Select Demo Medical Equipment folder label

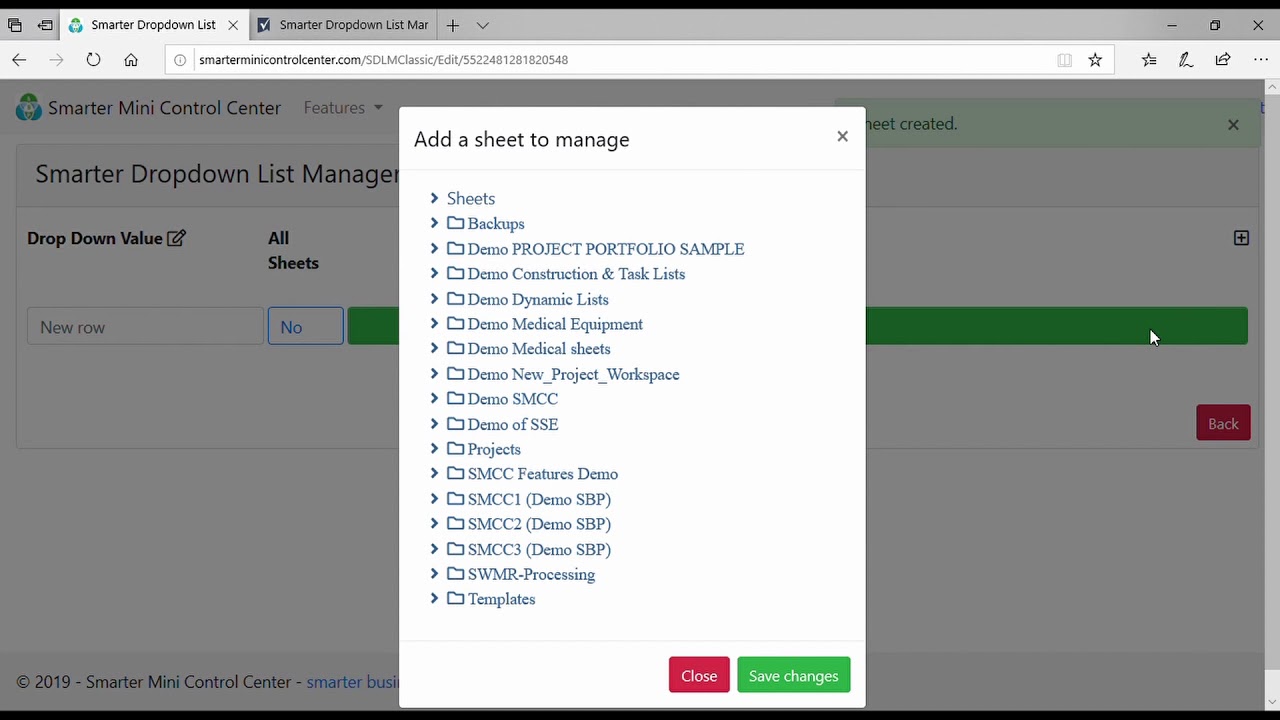(555, 324)
